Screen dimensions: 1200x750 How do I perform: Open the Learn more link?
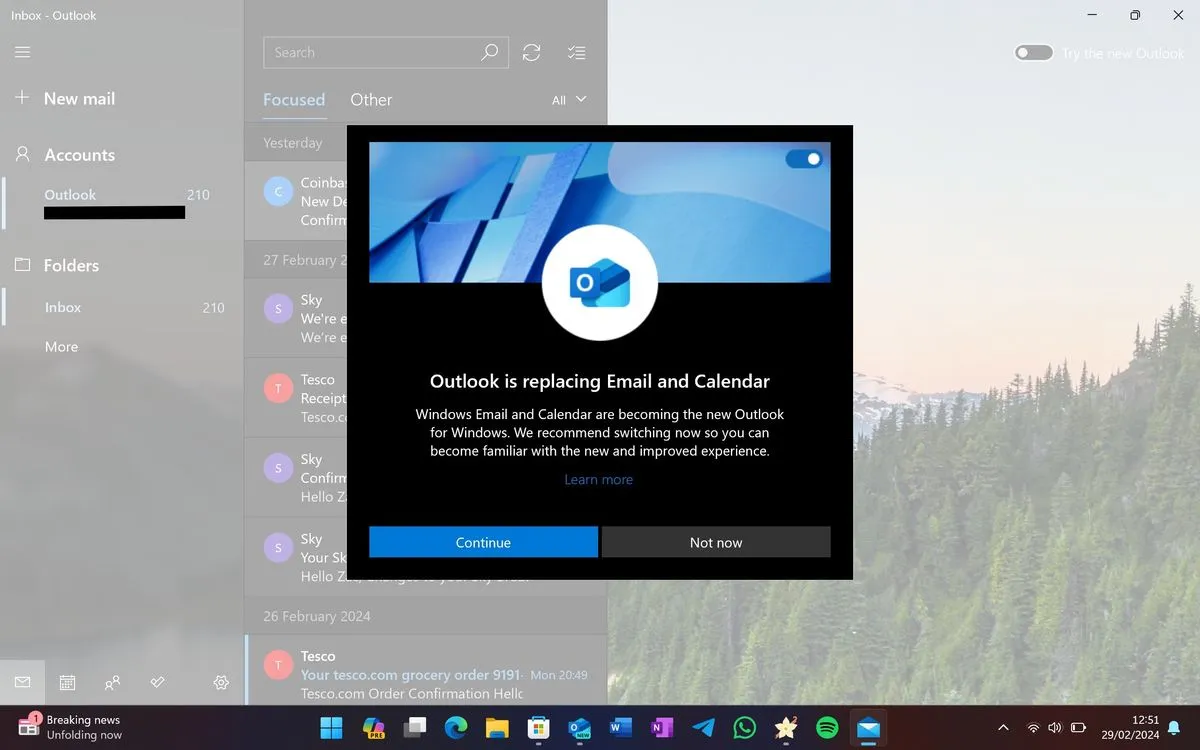click(598, 479)
